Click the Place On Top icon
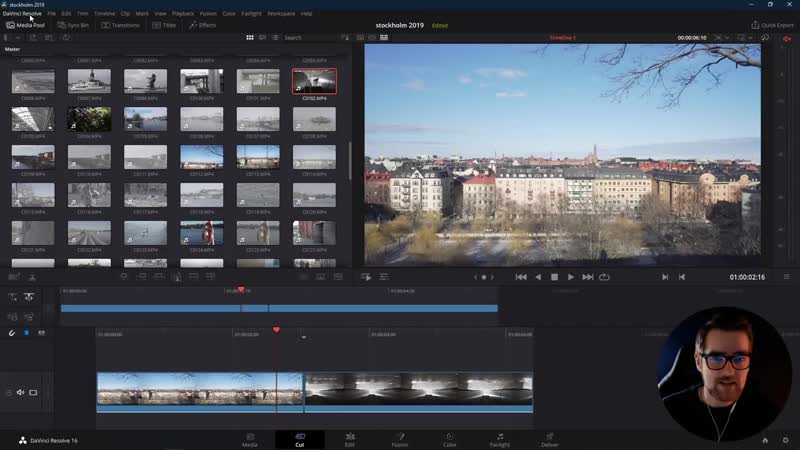The image size is (800, 450). 194,277
